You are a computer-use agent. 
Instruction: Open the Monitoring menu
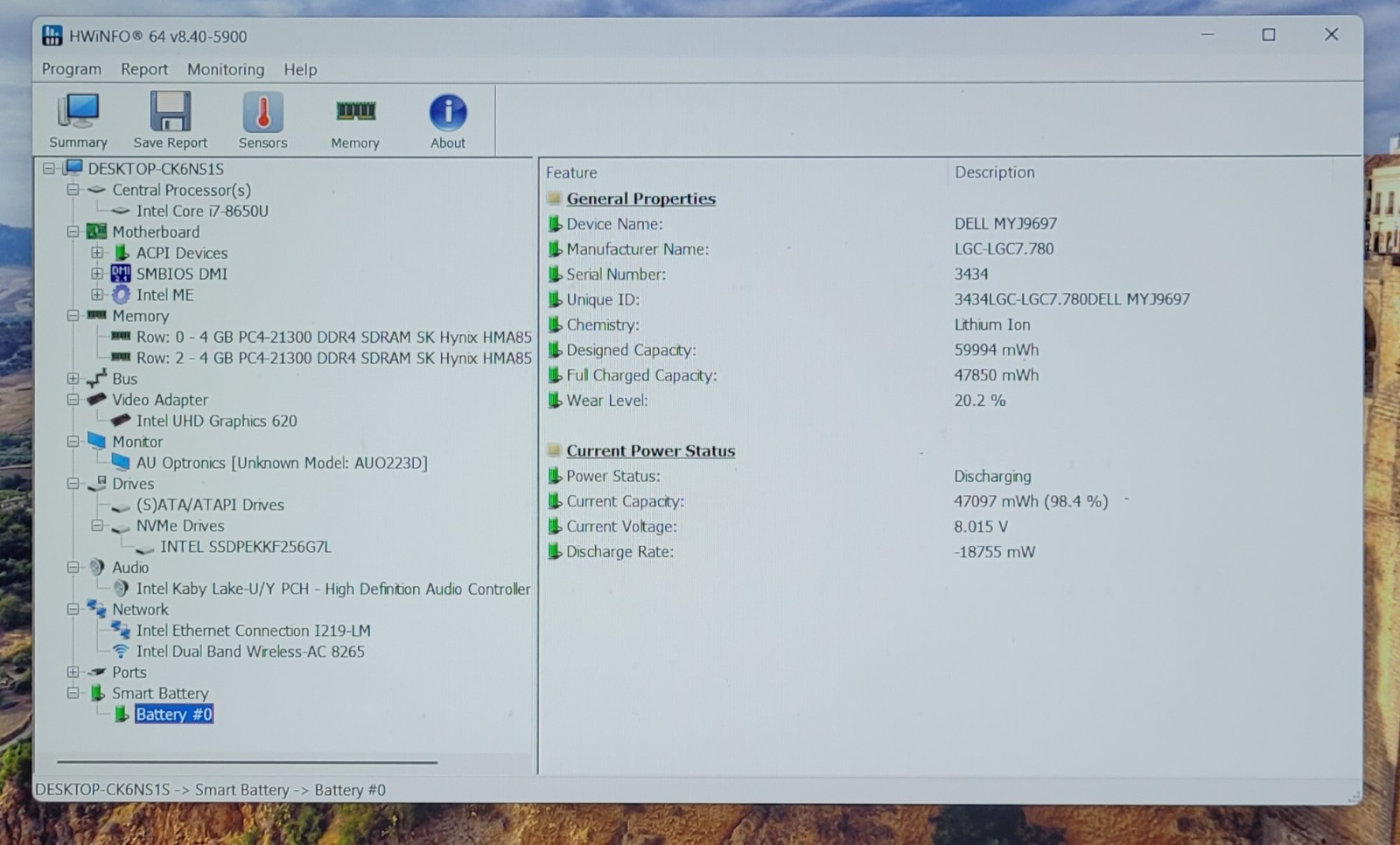point(226,69)
